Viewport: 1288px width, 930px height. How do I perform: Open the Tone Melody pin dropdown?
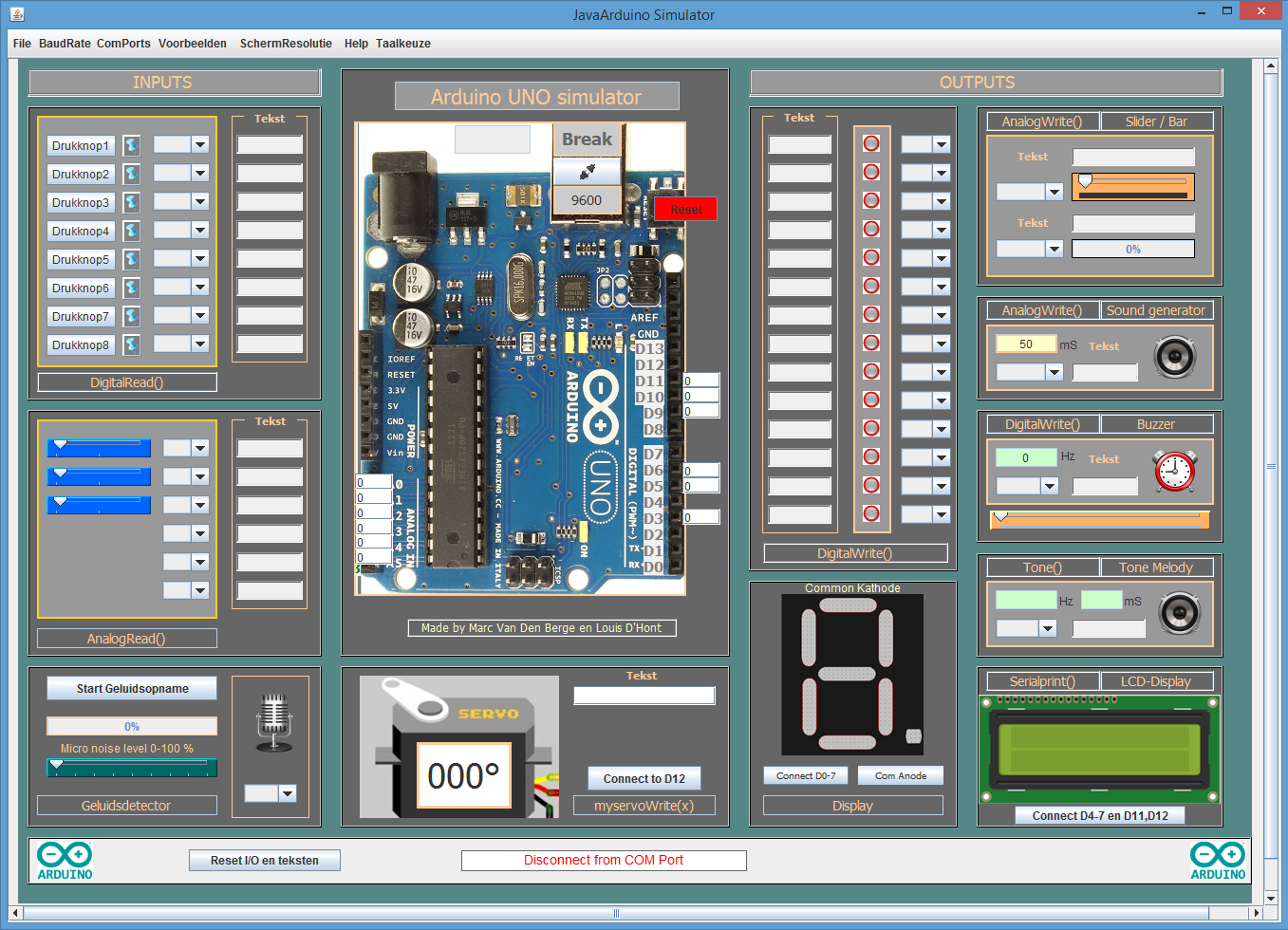[x=1047, y=628]
